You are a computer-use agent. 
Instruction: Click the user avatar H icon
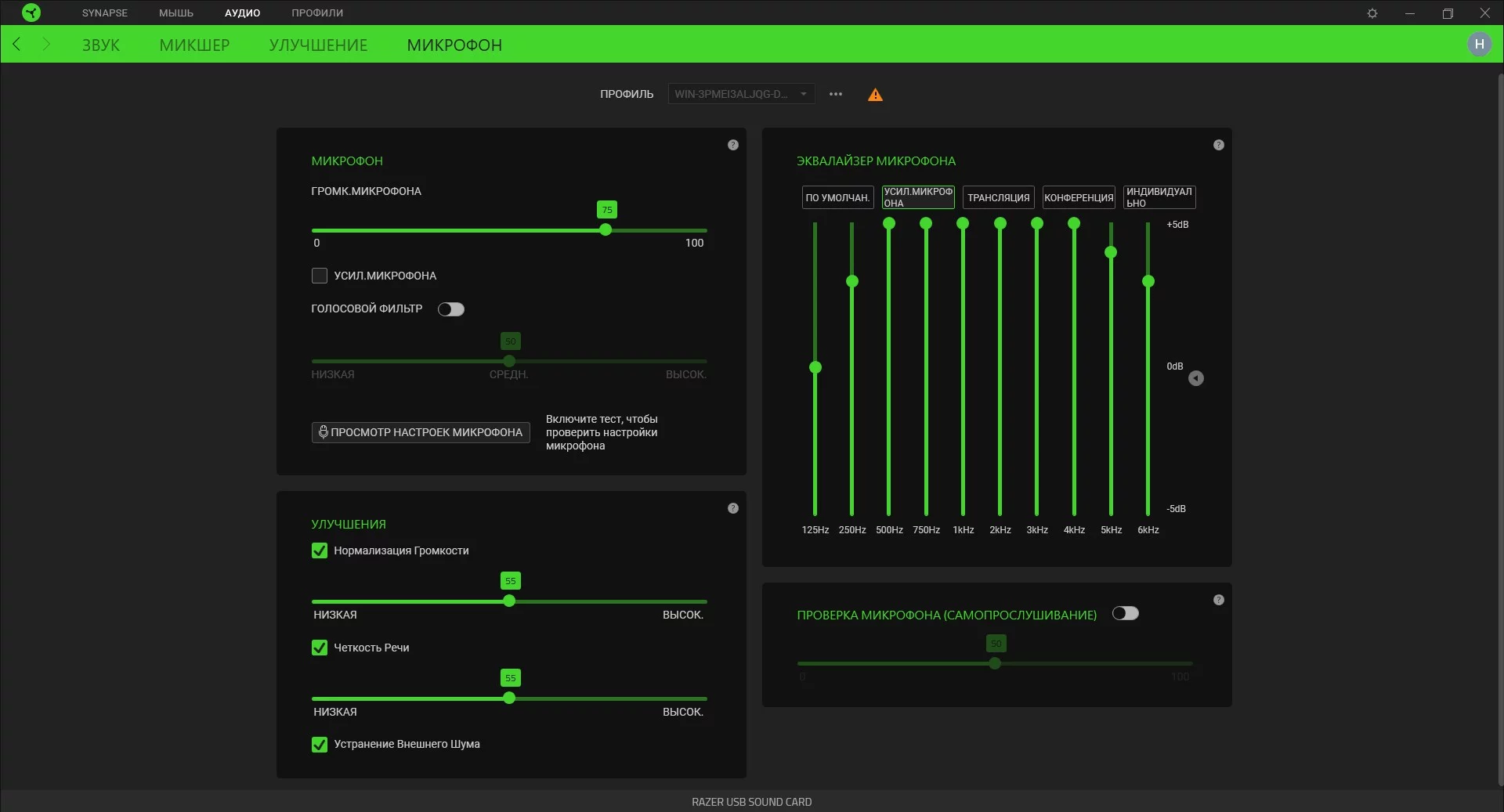point(1479,45)
